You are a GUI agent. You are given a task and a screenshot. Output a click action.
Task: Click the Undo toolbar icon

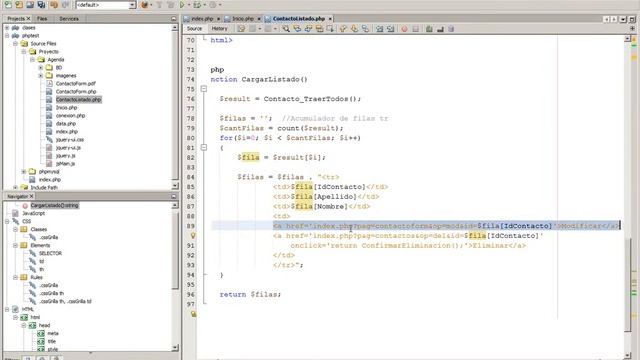54,5
